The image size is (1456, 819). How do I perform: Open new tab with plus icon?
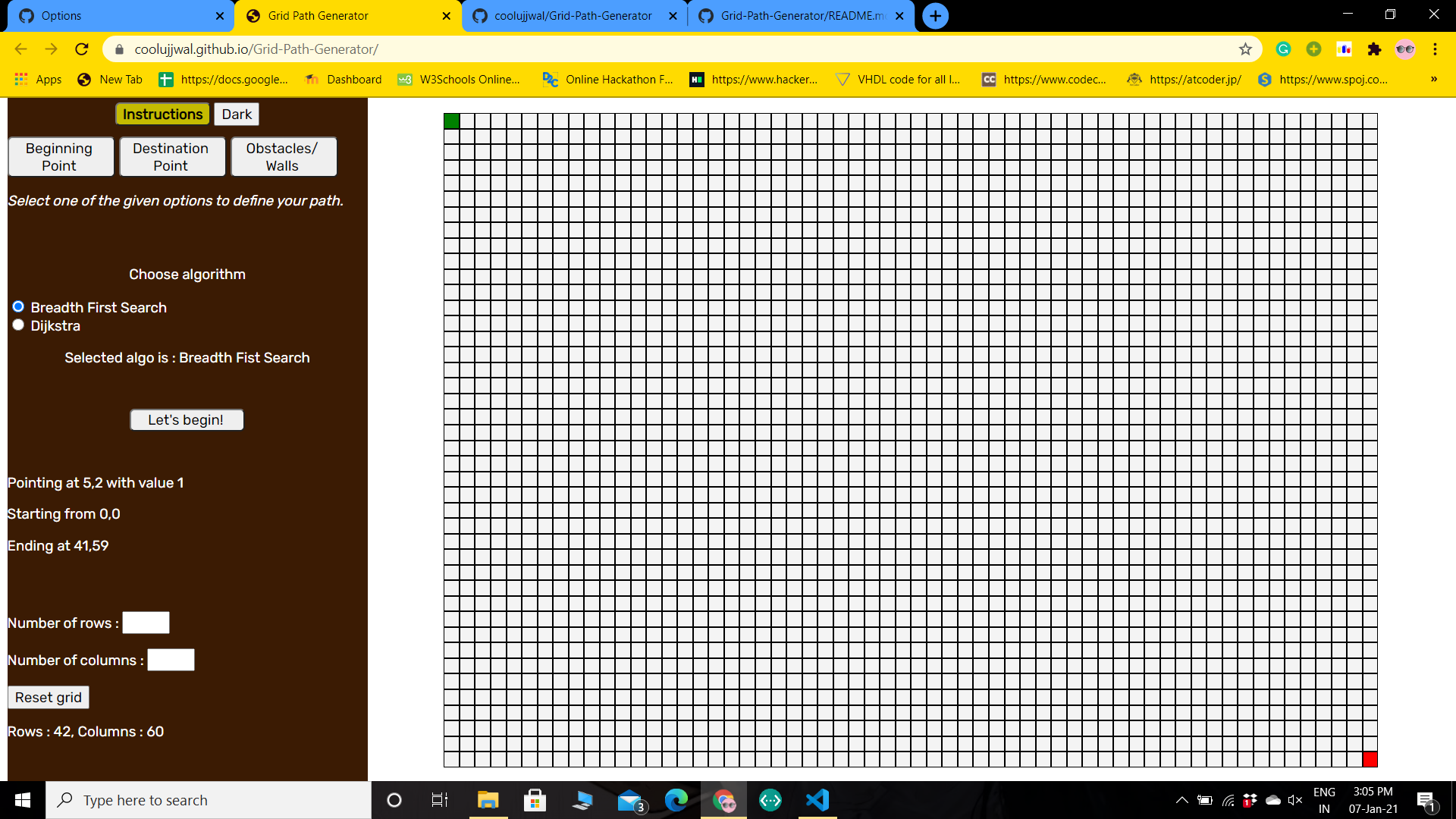936,16
